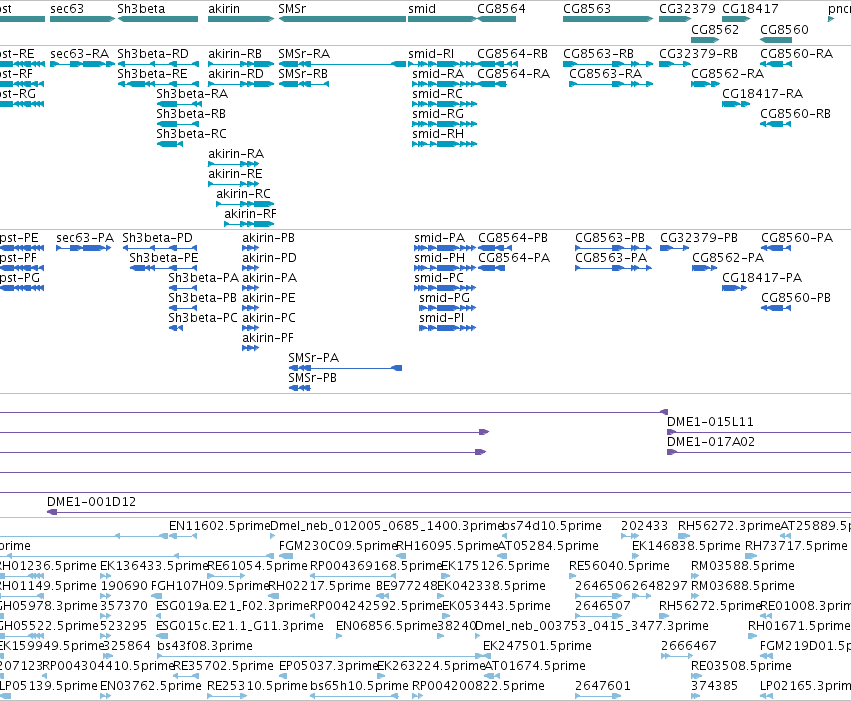Click the CG18417-PA protein label
The width and height of the screenshot is (851, 701).
pos(762,278)
